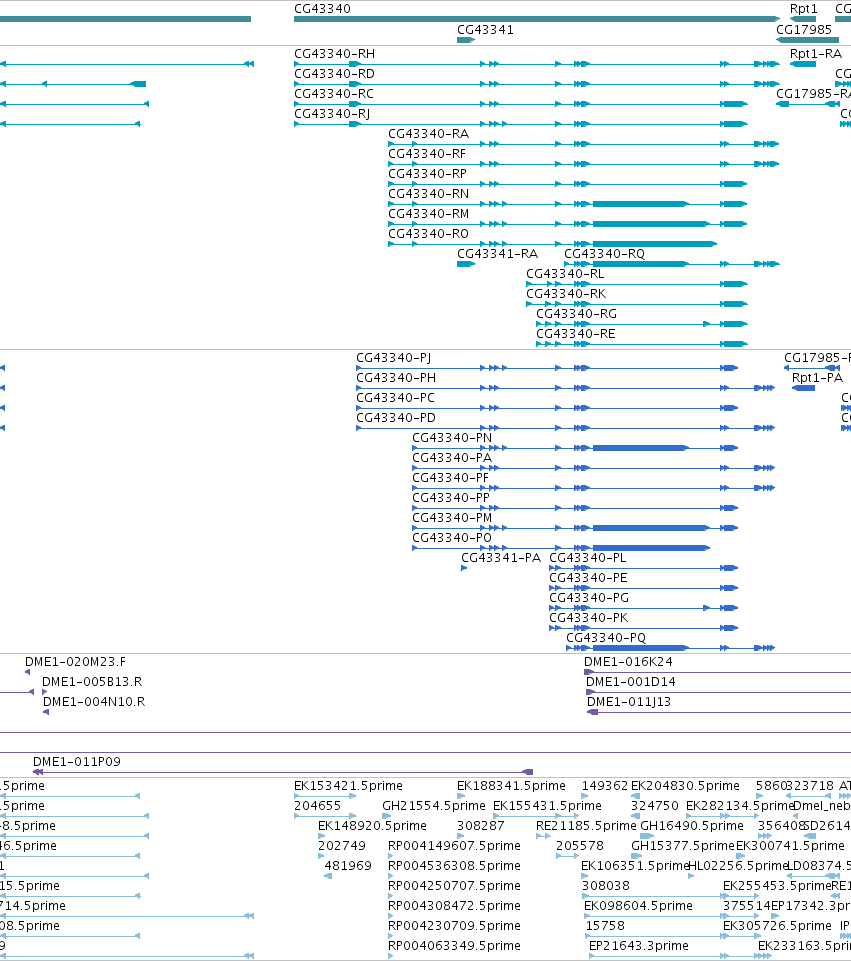The width and height of the screenshot is (851, 961).
Task: Select transcript CG43340-RF
Action: 427,153
